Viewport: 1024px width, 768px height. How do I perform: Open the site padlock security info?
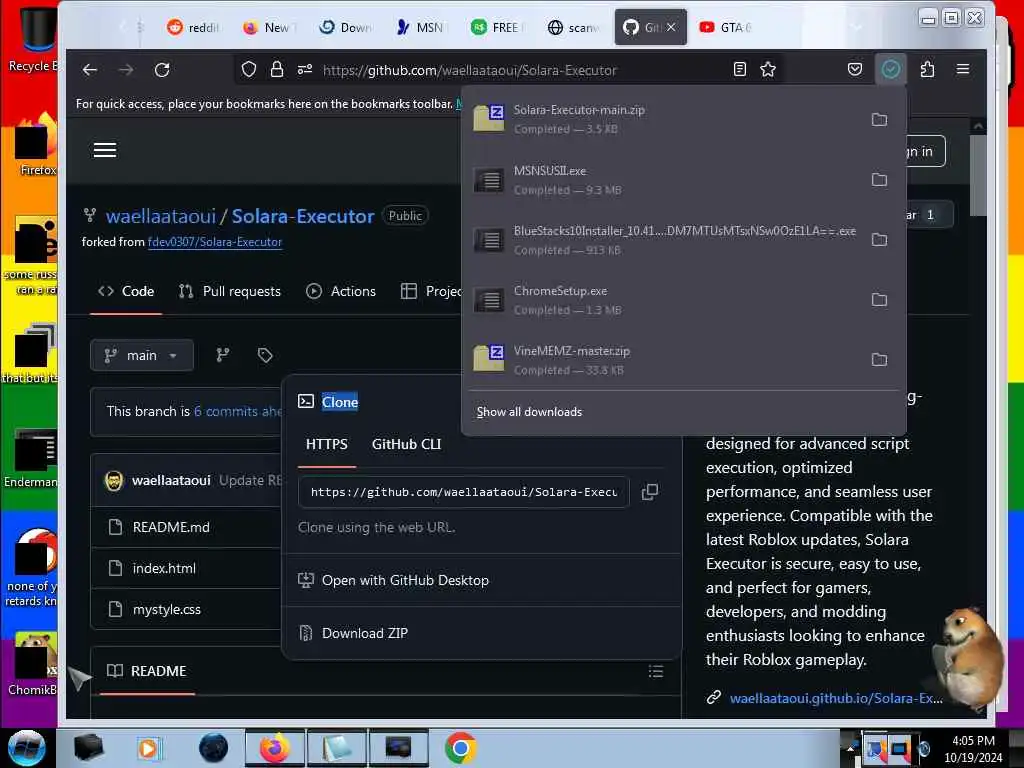click(x=277, y=69)
